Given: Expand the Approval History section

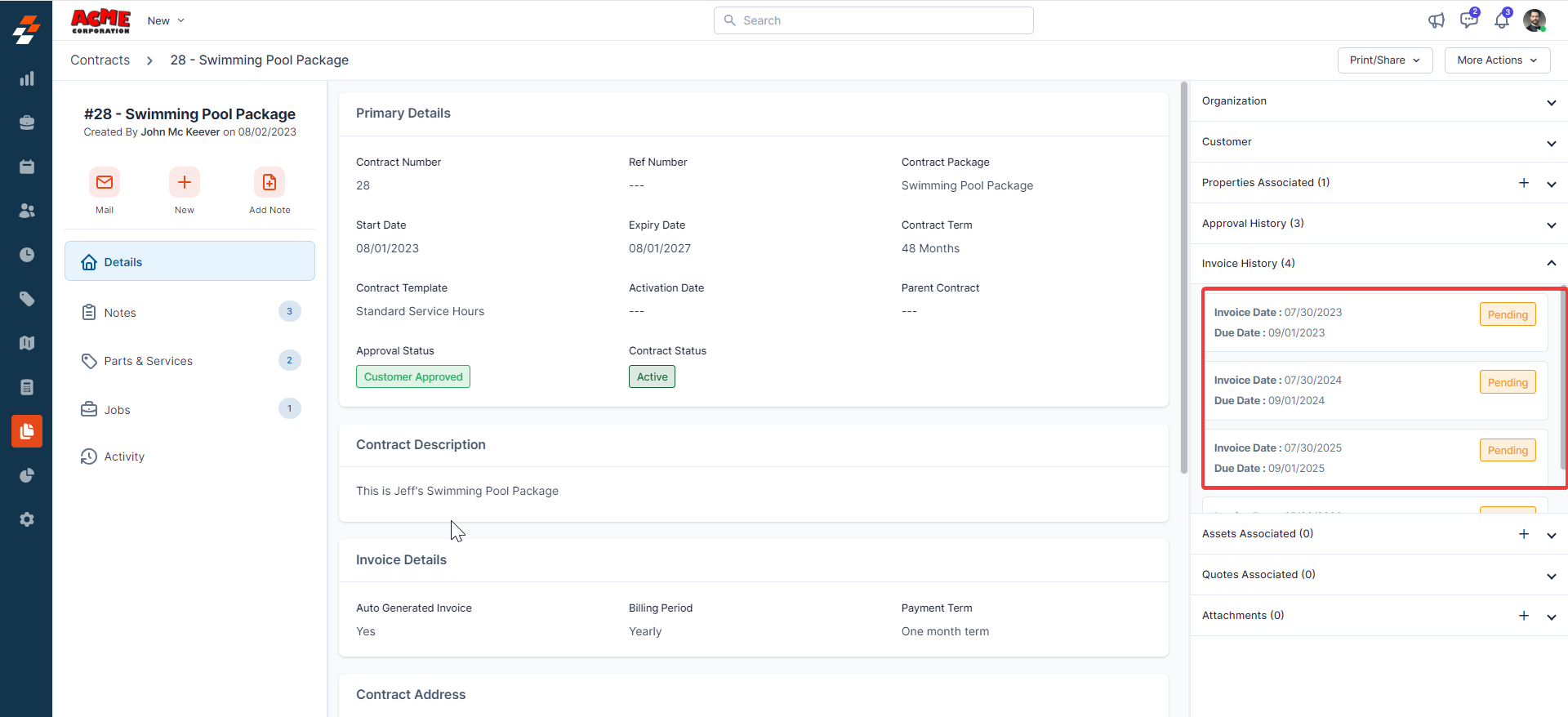Looking at the screenshot, I should 1551,225.
